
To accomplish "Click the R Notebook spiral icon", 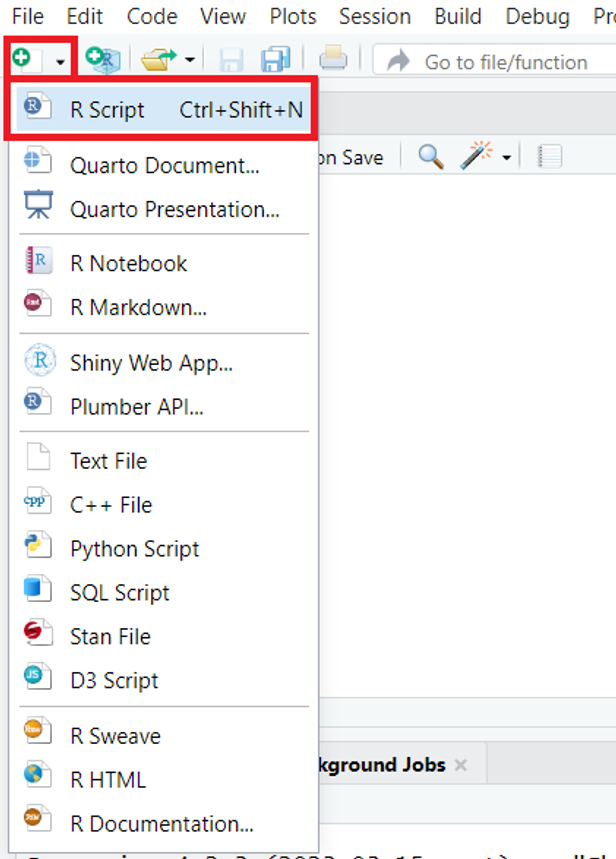I will (x=39, y=260).
